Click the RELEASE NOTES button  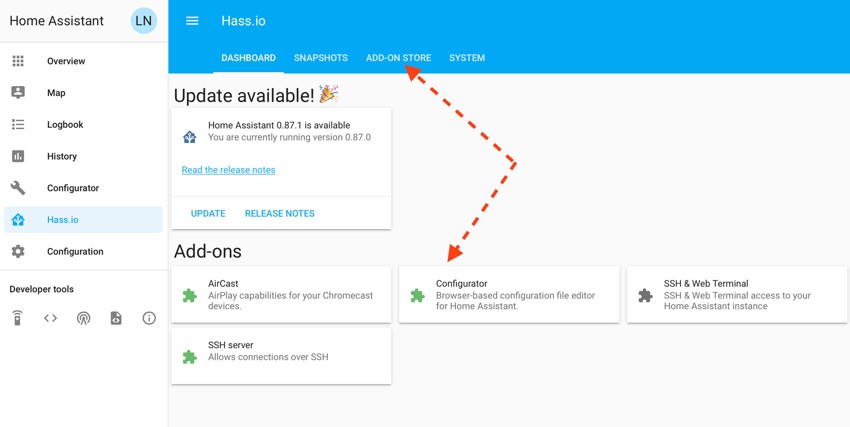(280, 214)
